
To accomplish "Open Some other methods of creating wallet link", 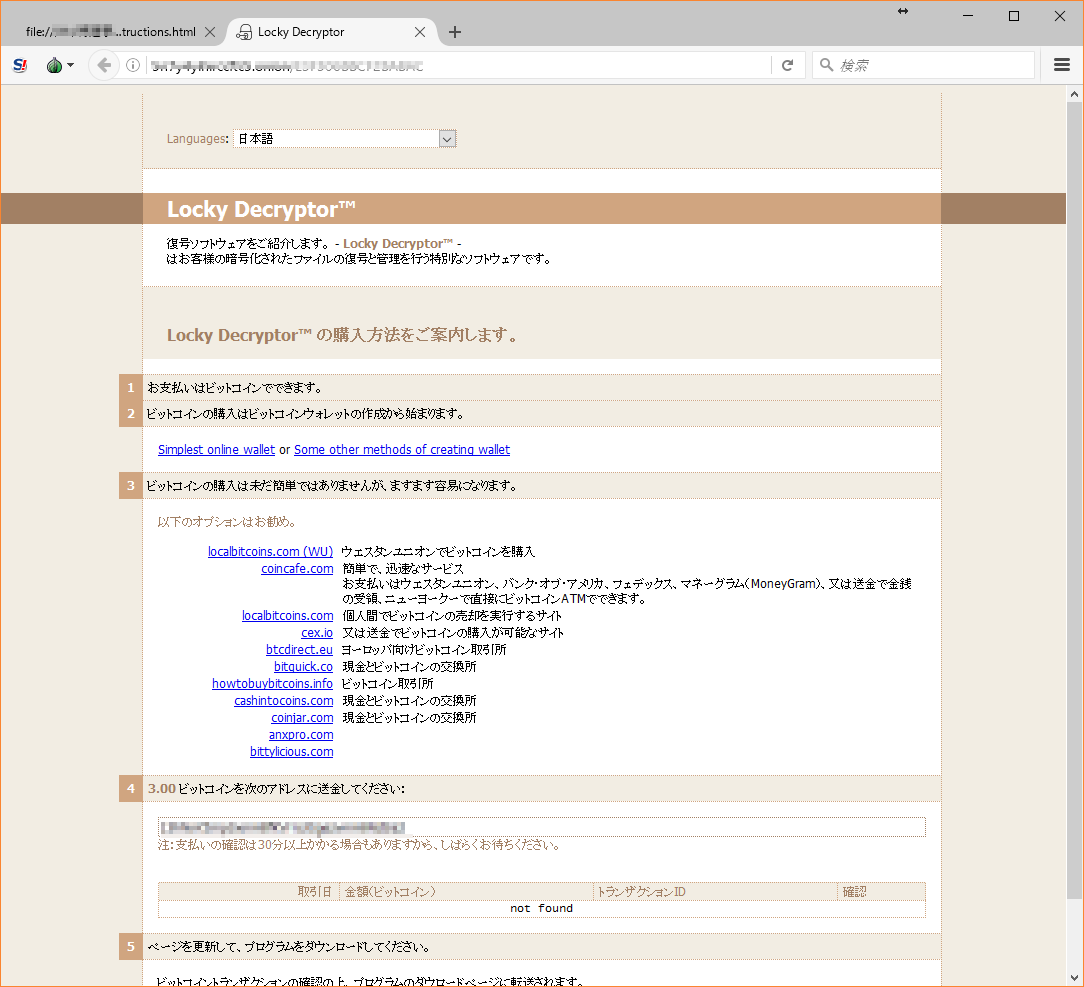I will click(402, 449).
